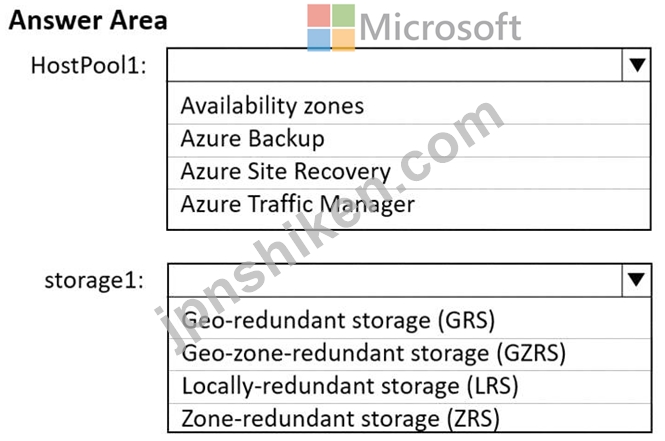Open the storage1 dropdown arrow
The width and height of the screenshot is (665, 441).
(637, 280)
